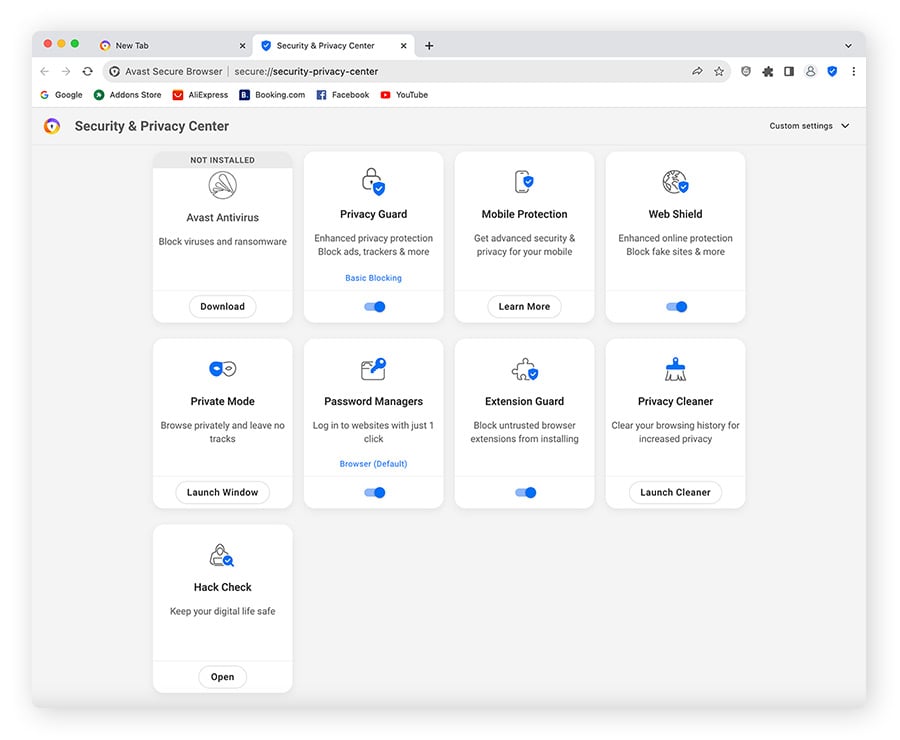
Task: Reload the page with the refresh icon
Action: [87, 71]
